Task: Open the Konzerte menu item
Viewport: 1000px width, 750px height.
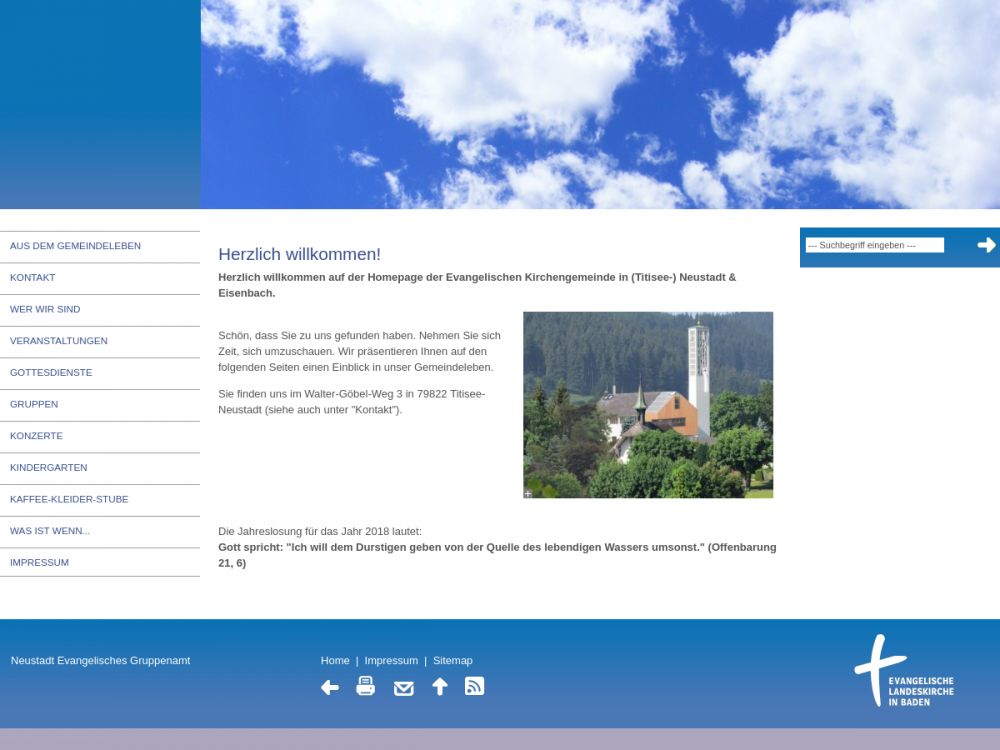Action: coord(36,436)
